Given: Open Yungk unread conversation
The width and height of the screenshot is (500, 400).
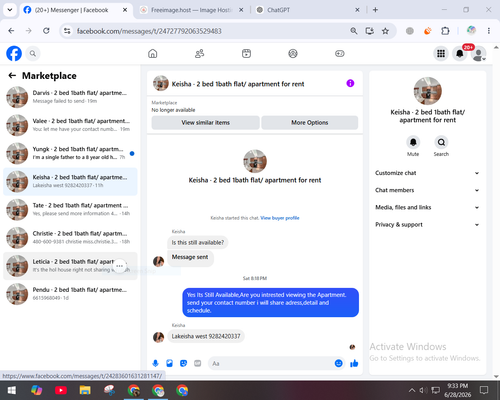Looking at the screenshot, I should tap(70, 153).
